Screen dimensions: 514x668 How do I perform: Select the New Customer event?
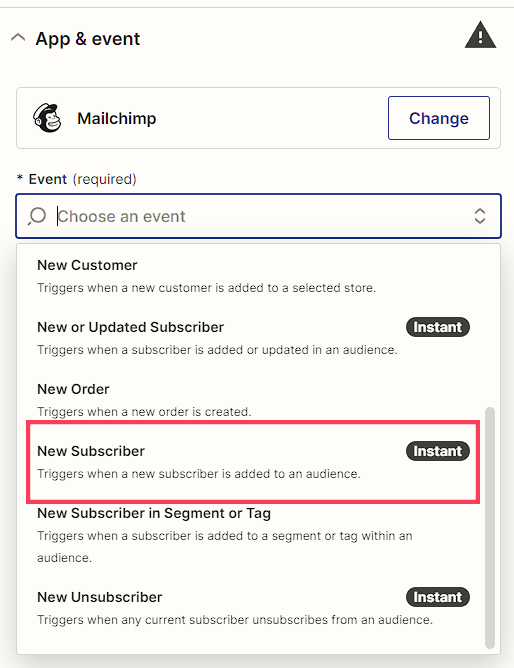click(x=258, y=276)
